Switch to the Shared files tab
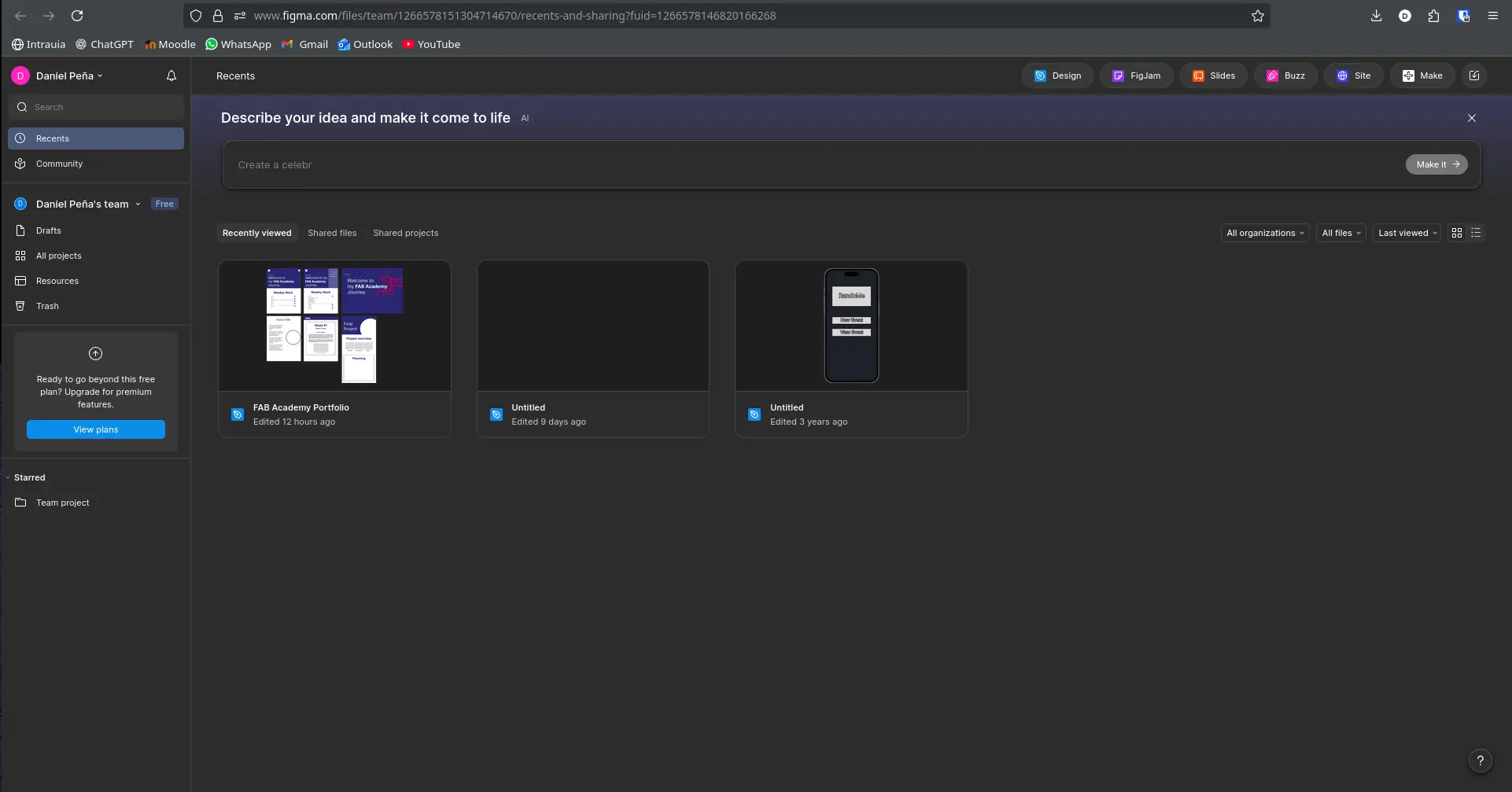 (332, 233)
